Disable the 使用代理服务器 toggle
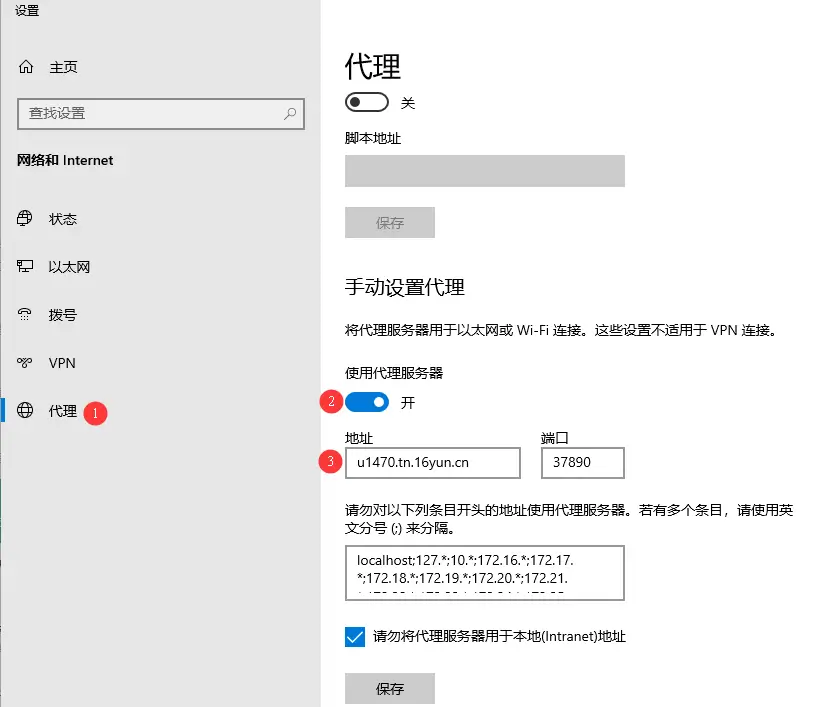 click(367, 402)
